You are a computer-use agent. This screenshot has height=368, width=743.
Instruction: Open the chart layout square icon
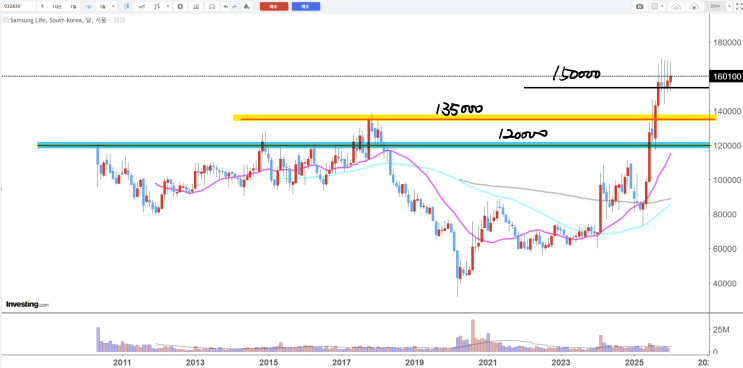[654, 6]
